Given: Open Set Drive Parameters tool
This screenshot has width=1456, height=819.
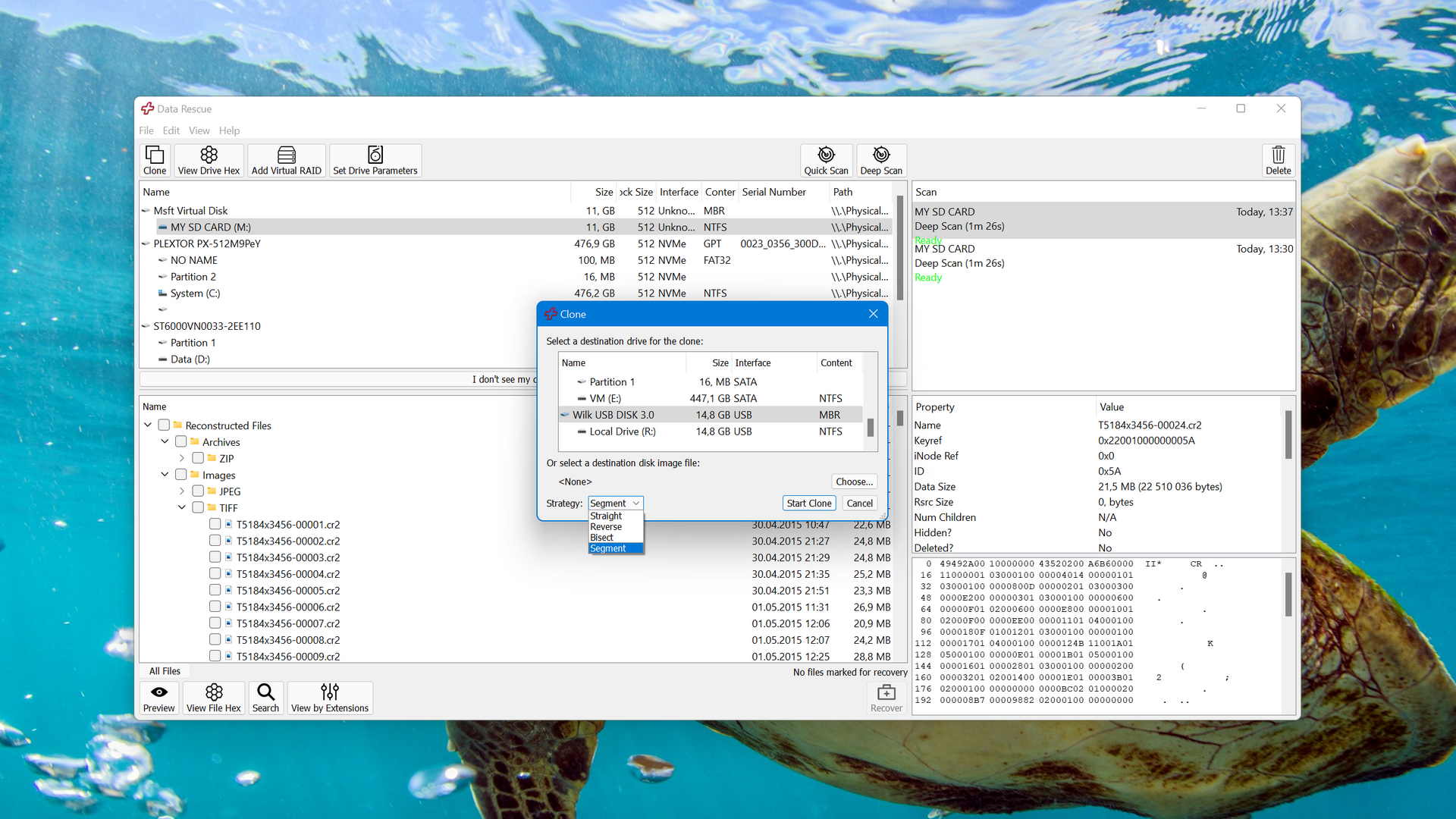Looking at the screenshot, I should tap(375, 159).
